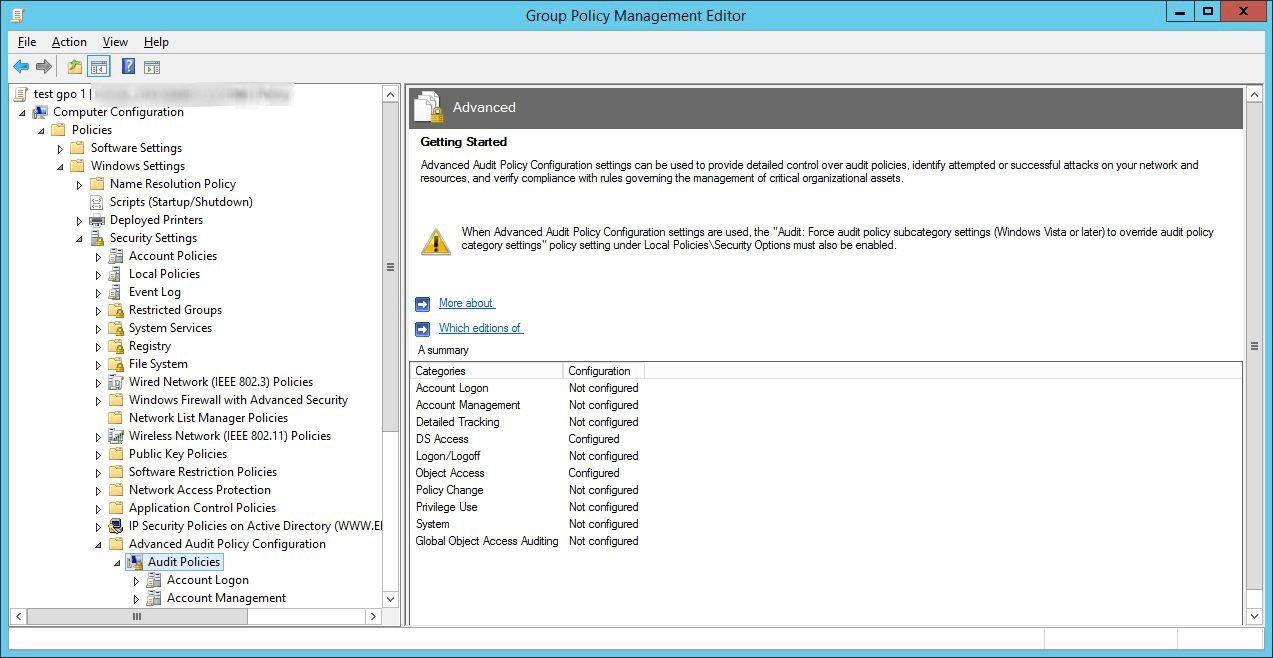The image size is (1273, 658).
Task: Select the Wireless Network policies icon
Action: (116, 436)
